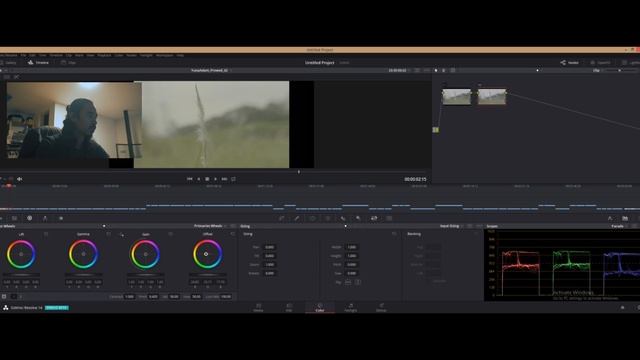Open the clip name dropdown above viewer
Screen dimensions: 640x360
[211, 70]
